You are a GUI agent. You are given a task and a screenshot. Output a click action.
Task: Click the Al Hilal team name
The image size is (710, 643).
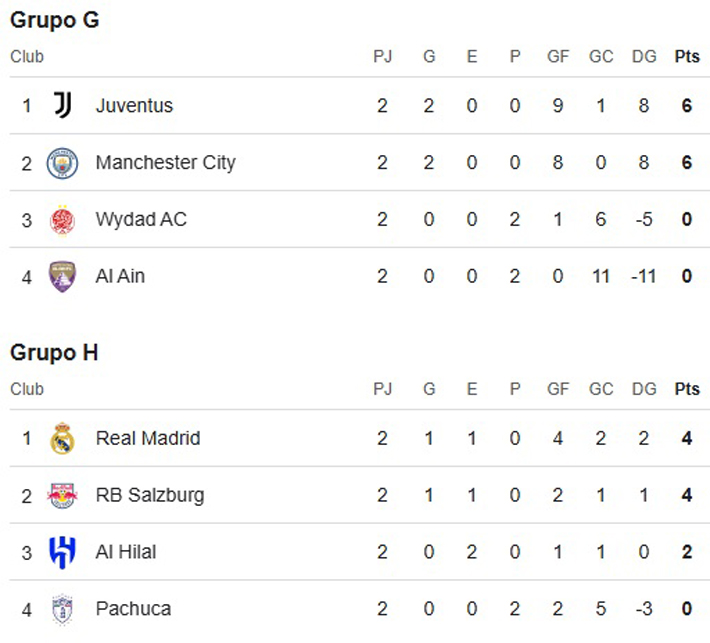(126, 552)
